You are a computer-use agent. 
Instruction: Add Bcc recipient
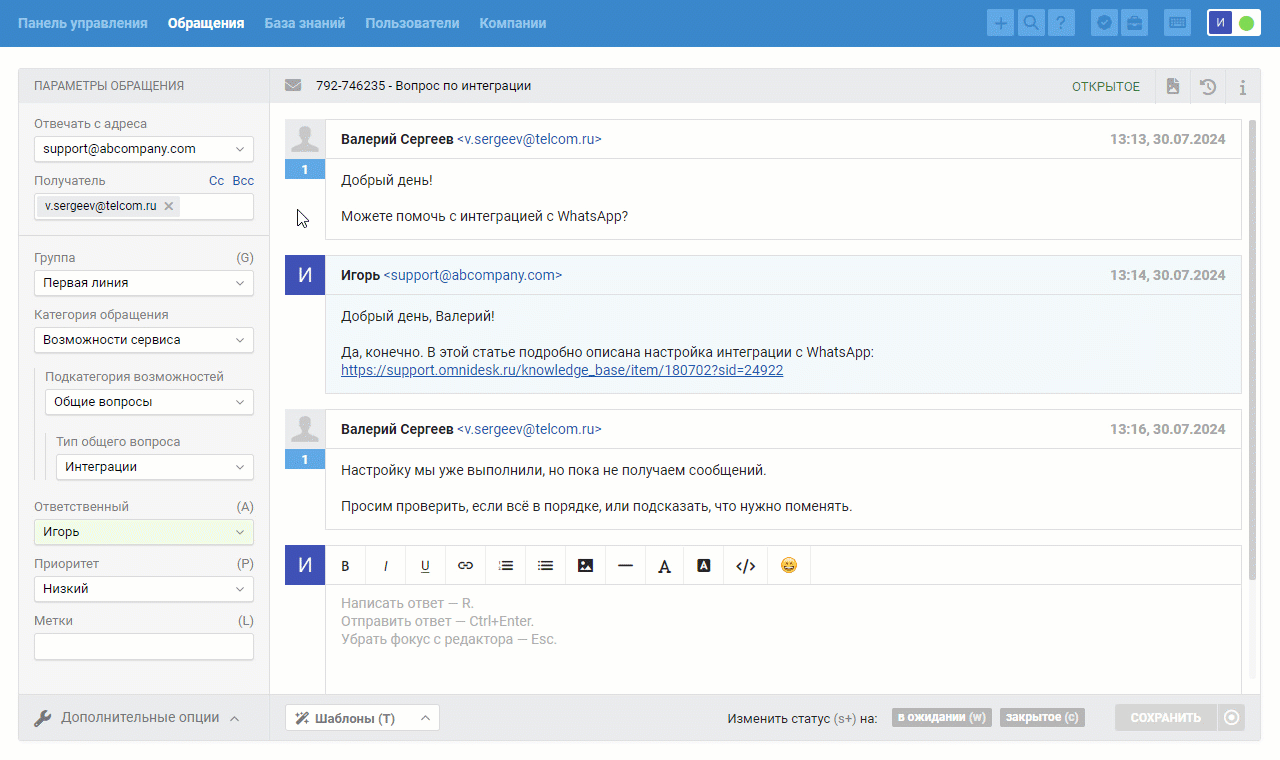[243, 181]
